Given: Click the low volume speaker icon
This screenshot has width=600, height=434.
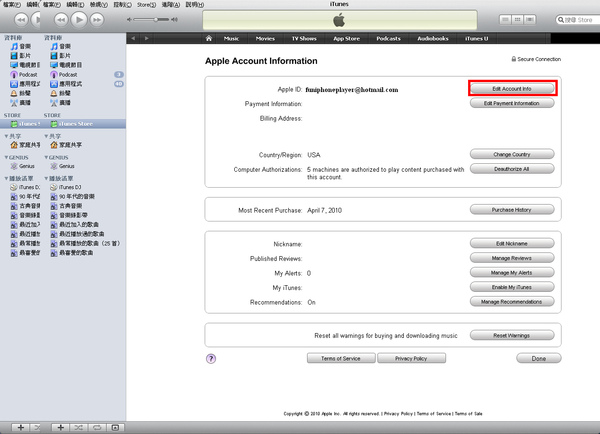Looking at the screenshot, I should click(129, 20).
